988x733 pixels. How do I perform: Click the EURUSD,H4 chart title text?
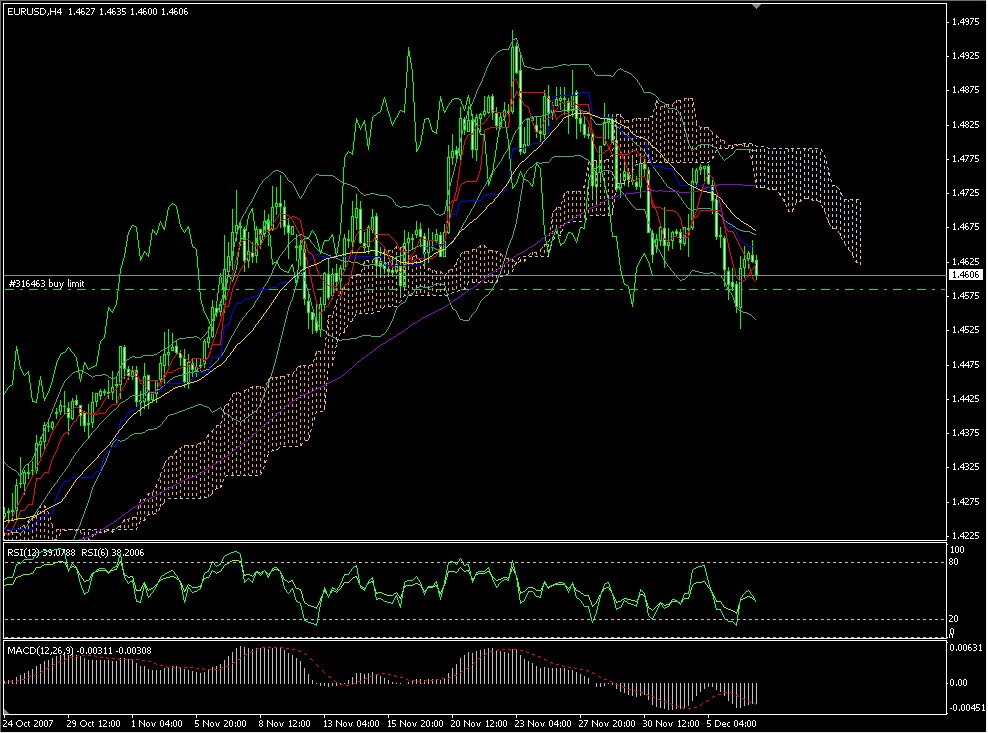click(x=33, y=12)
